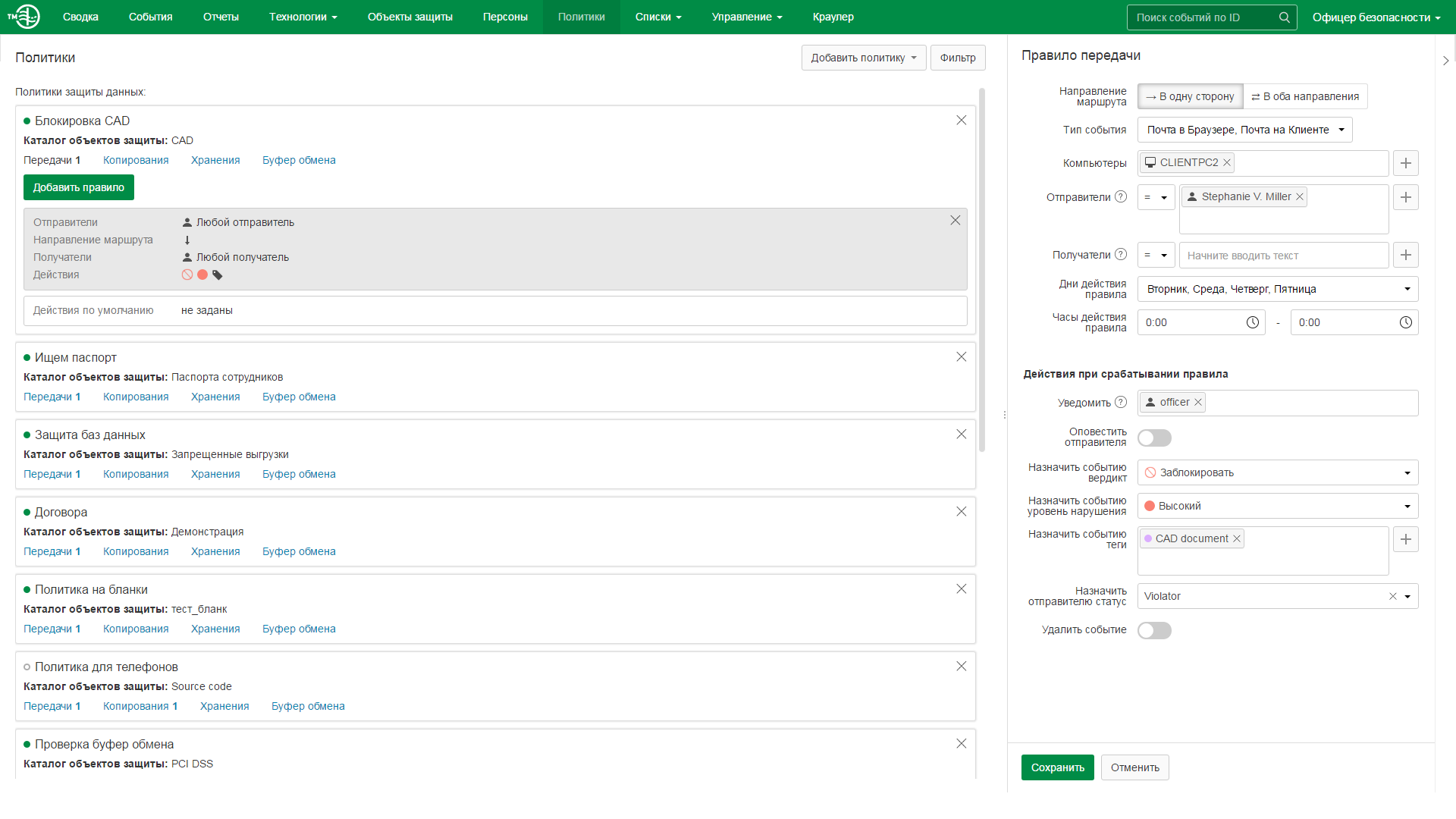Toggle Оповестить отправителя switch
Image resolution: width=1456 pixels, height=819 pixels.
coord(1154,438)
